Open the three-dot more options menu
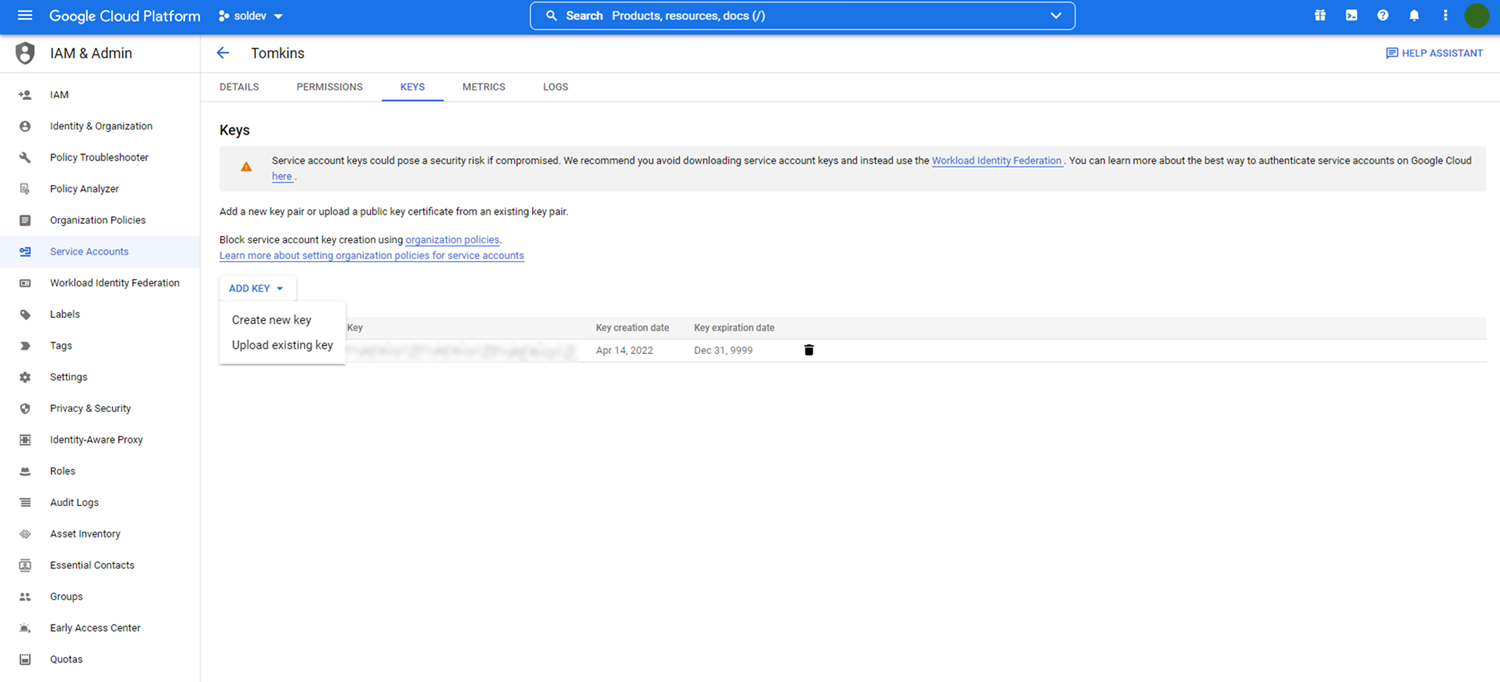The height and width of the screenshot is (682, 1500). (1445, 16)
